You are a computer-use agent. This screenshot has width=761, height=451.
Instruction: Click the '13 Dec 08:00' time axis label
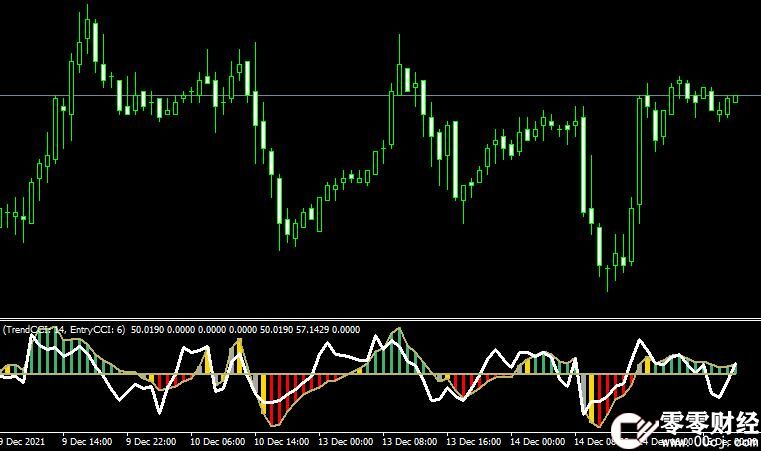pyautogui.click(x=410, y=442)
